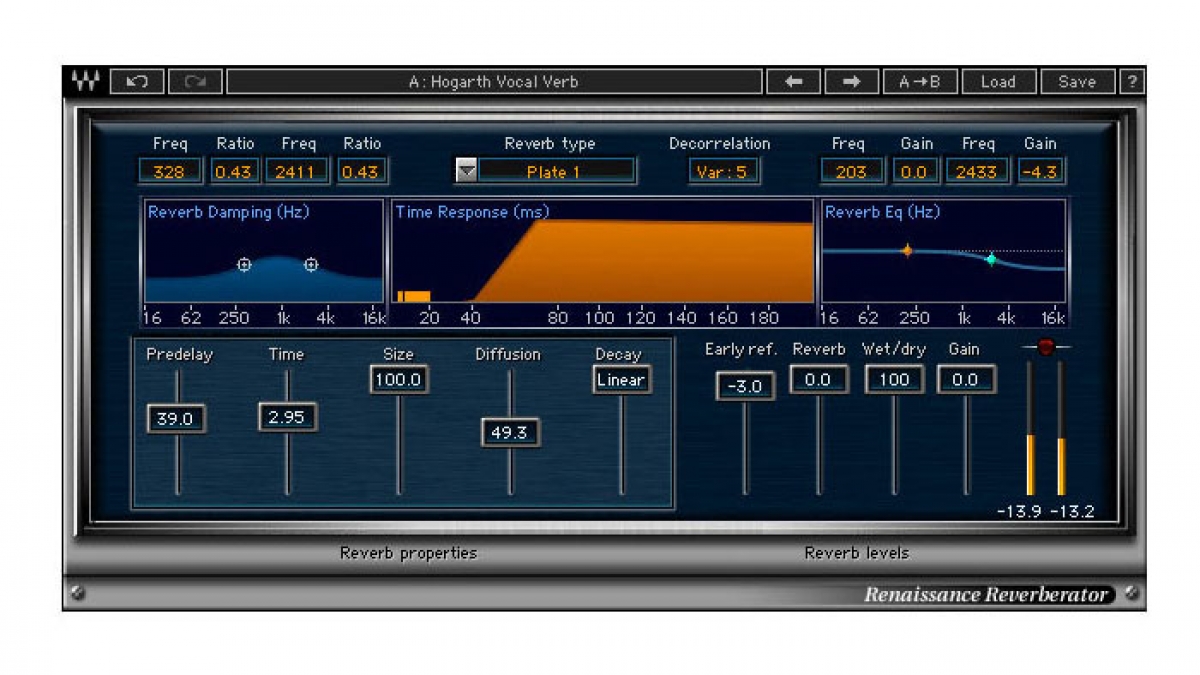Screen dimensions: 1200x675
Task: Select damping high Freq value 2411
Action: click(x=296, y=171)
